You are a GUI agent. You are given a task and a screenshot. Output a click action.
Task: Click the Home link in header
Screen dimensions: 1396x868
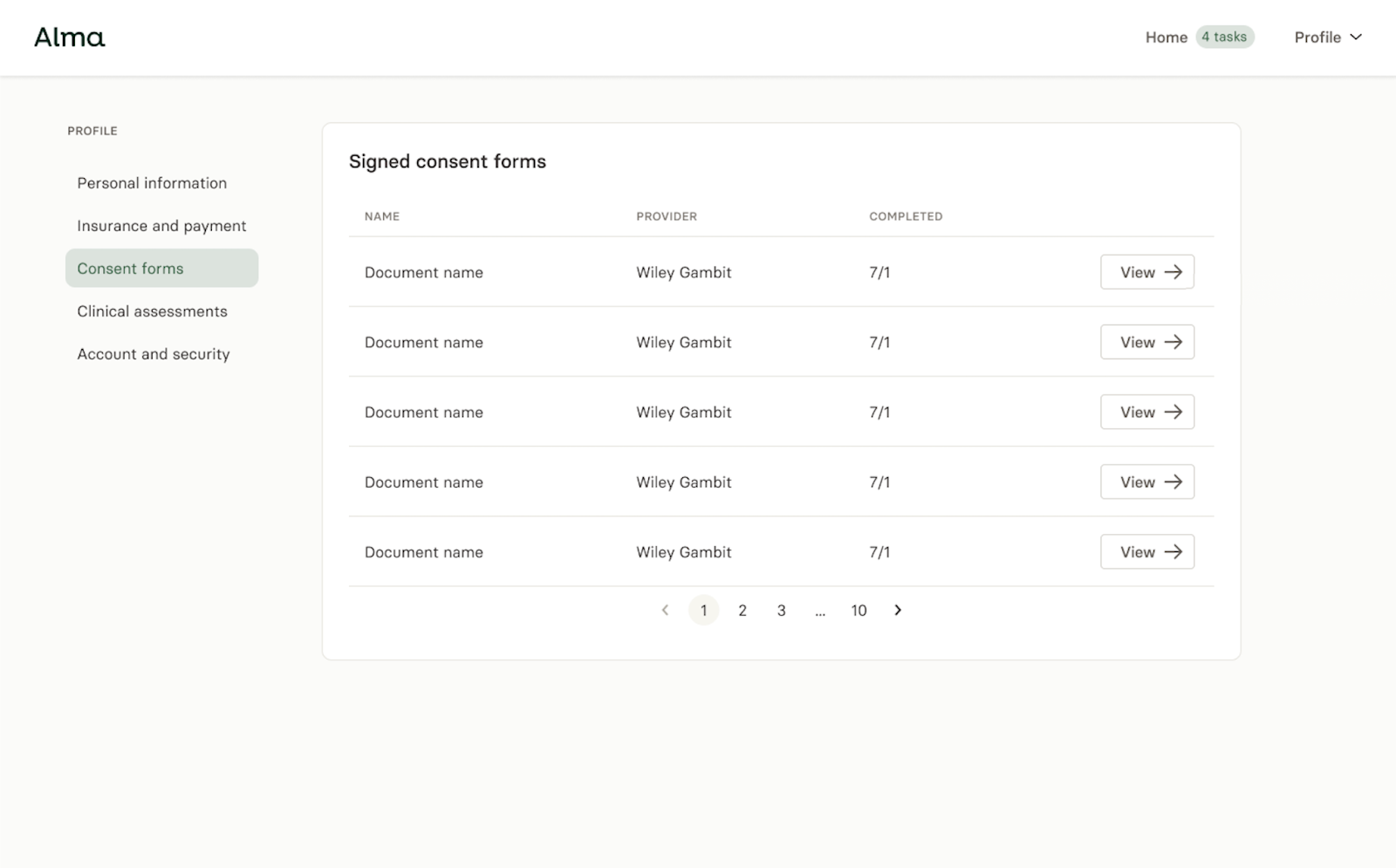pos(1166,38)
